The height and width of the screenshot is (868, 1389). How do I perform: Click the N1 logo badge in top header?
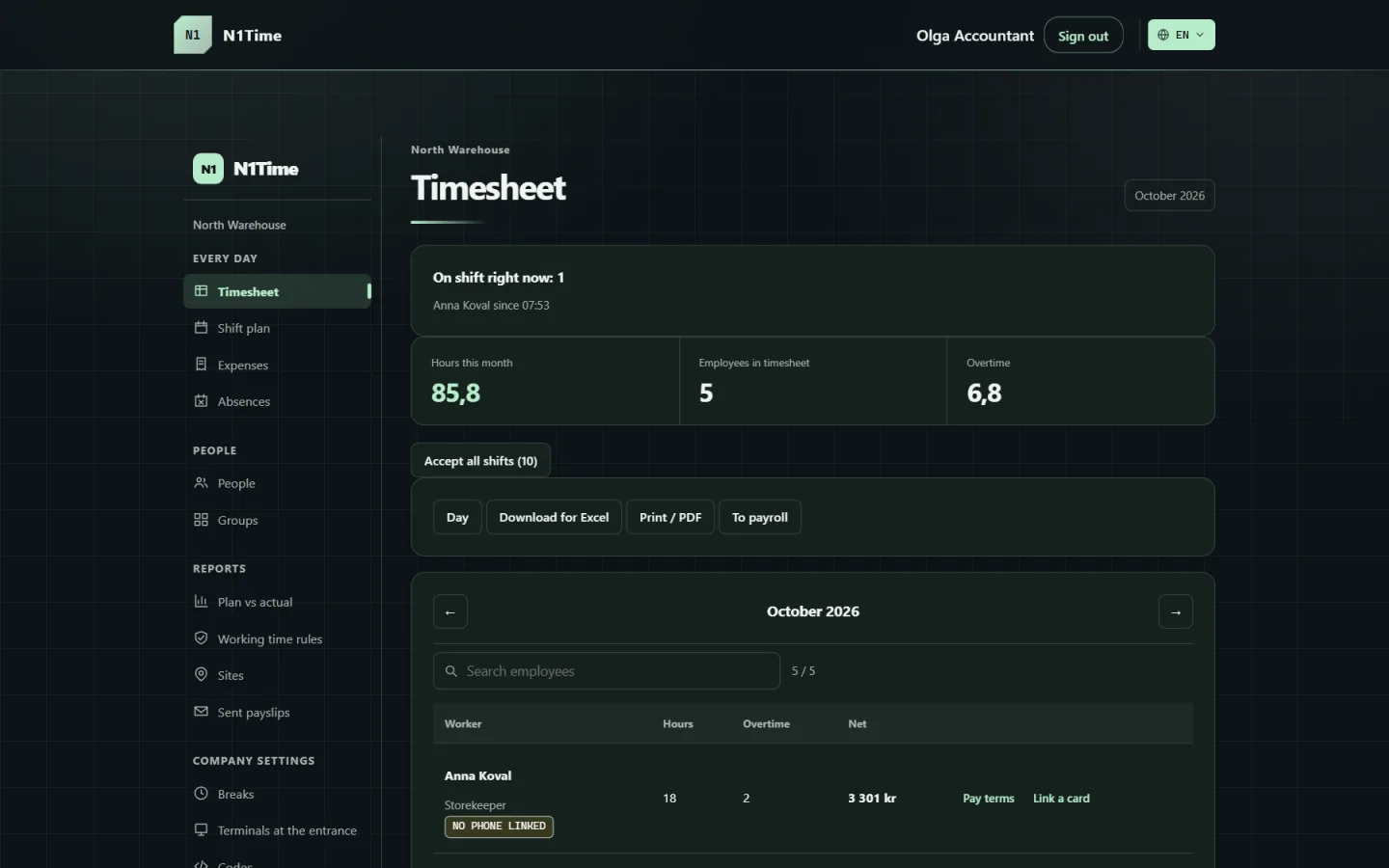point(193,35)
